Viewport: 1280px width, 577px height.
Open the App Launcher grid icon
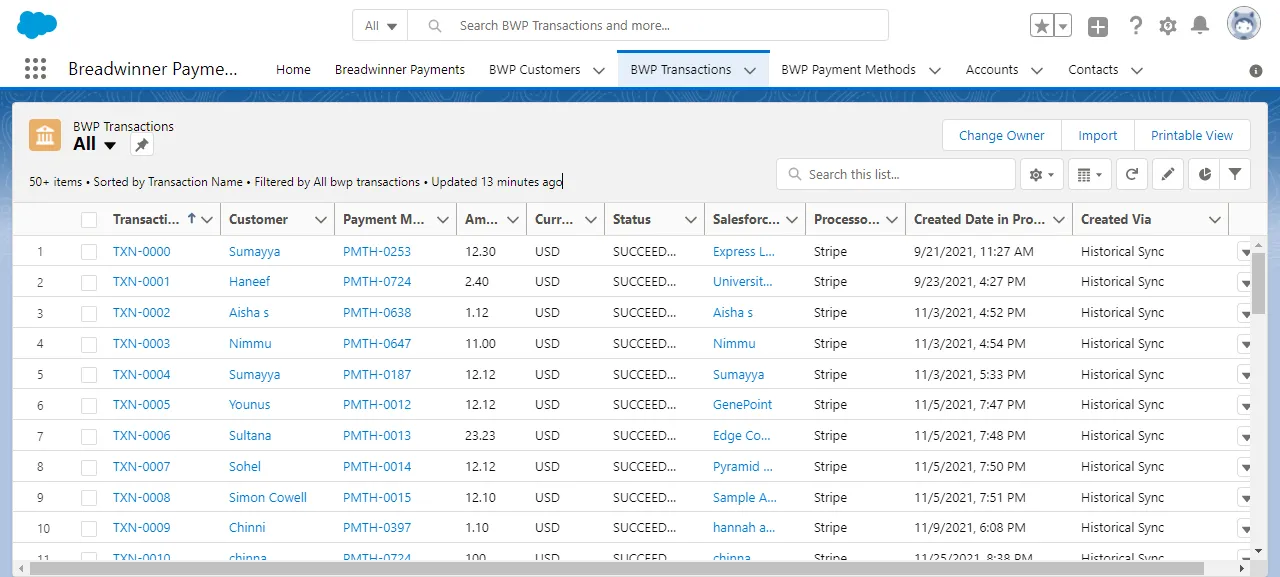[35, 69]
